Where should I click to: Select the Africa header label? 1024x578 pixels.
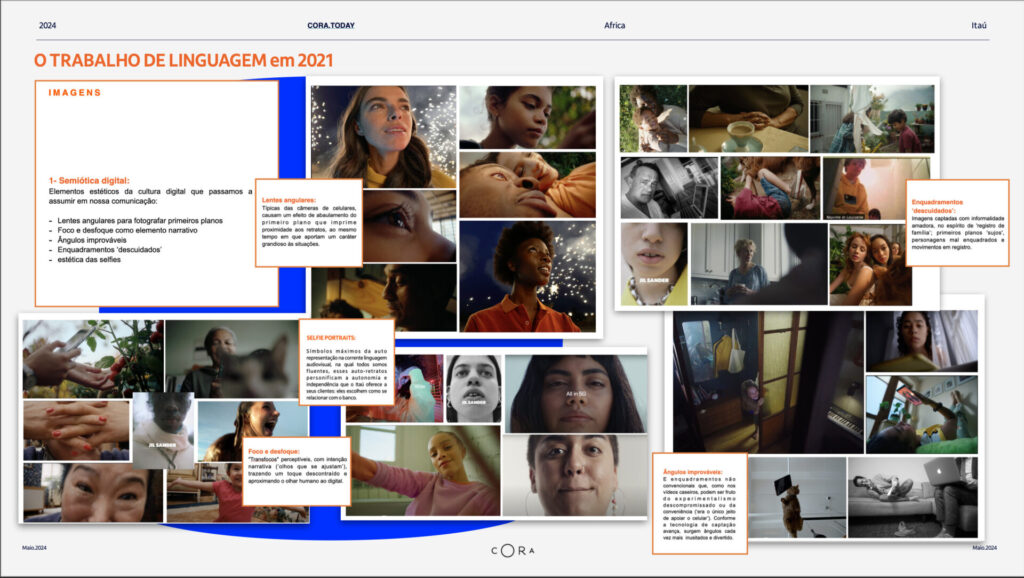[615, 25]
